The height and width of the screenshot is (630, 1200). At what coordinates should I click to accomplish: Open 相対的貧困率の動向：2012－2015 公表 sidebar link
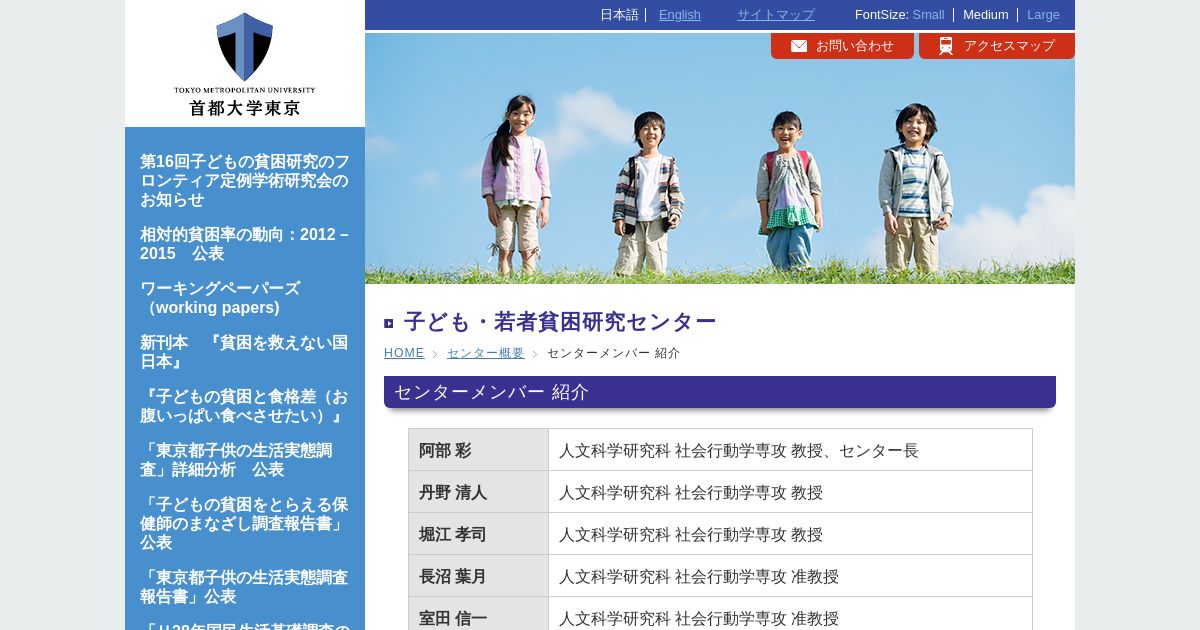tap(245, 244)
